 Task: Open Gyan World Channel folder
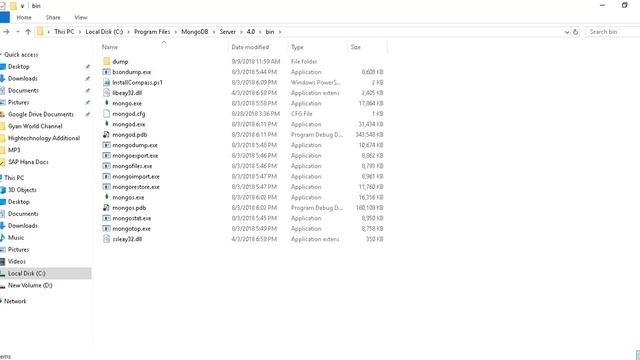(35, 126)
